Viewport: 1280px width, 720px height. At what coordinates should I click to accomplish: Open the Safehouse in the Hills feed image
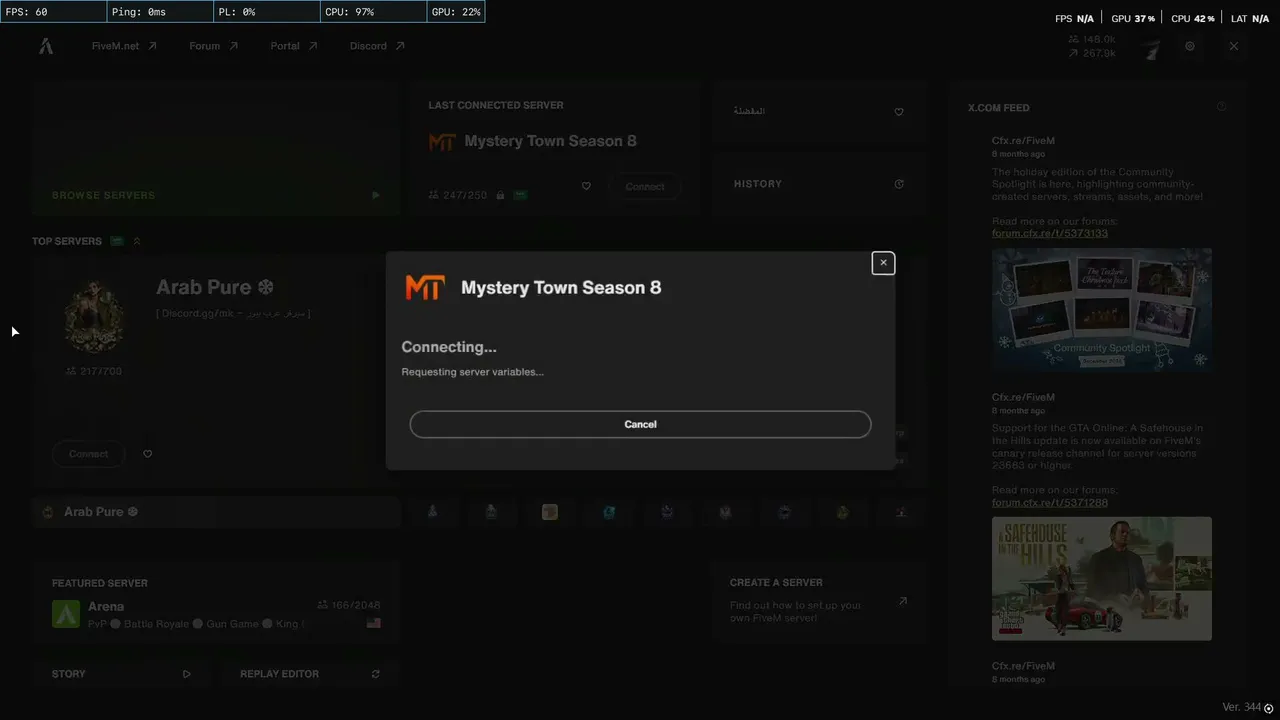point(1102,578)
